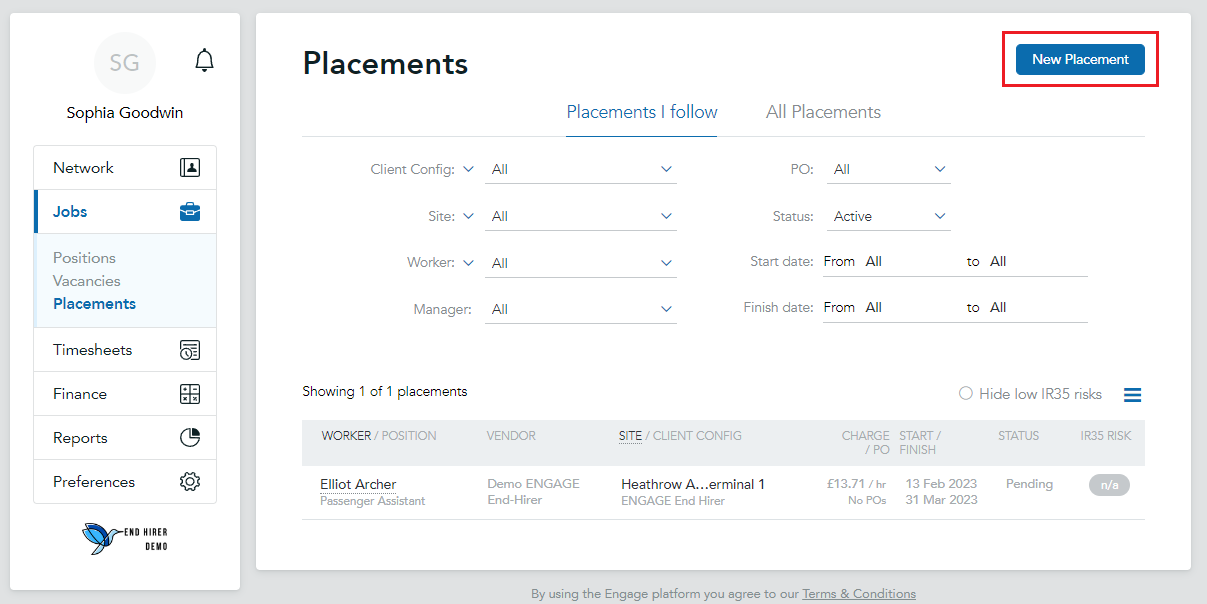Click the New Placement button
The width and height of the screenshot is (1207, 604).
click(1080, 59)
